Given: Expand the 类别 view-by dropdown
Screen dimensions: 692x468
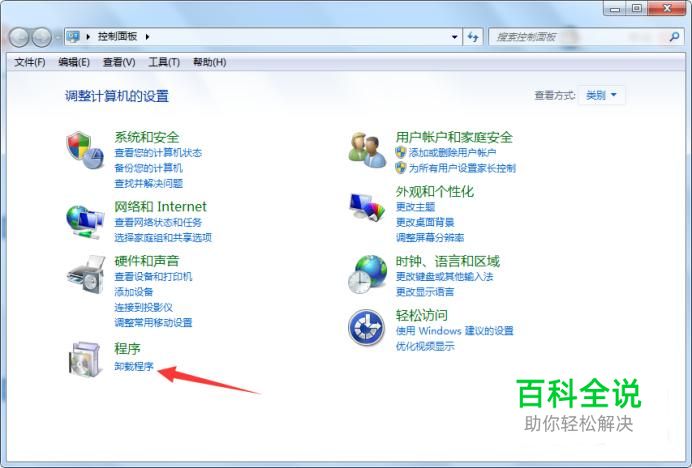Looking at the screenshot, I should pos(602,95).
